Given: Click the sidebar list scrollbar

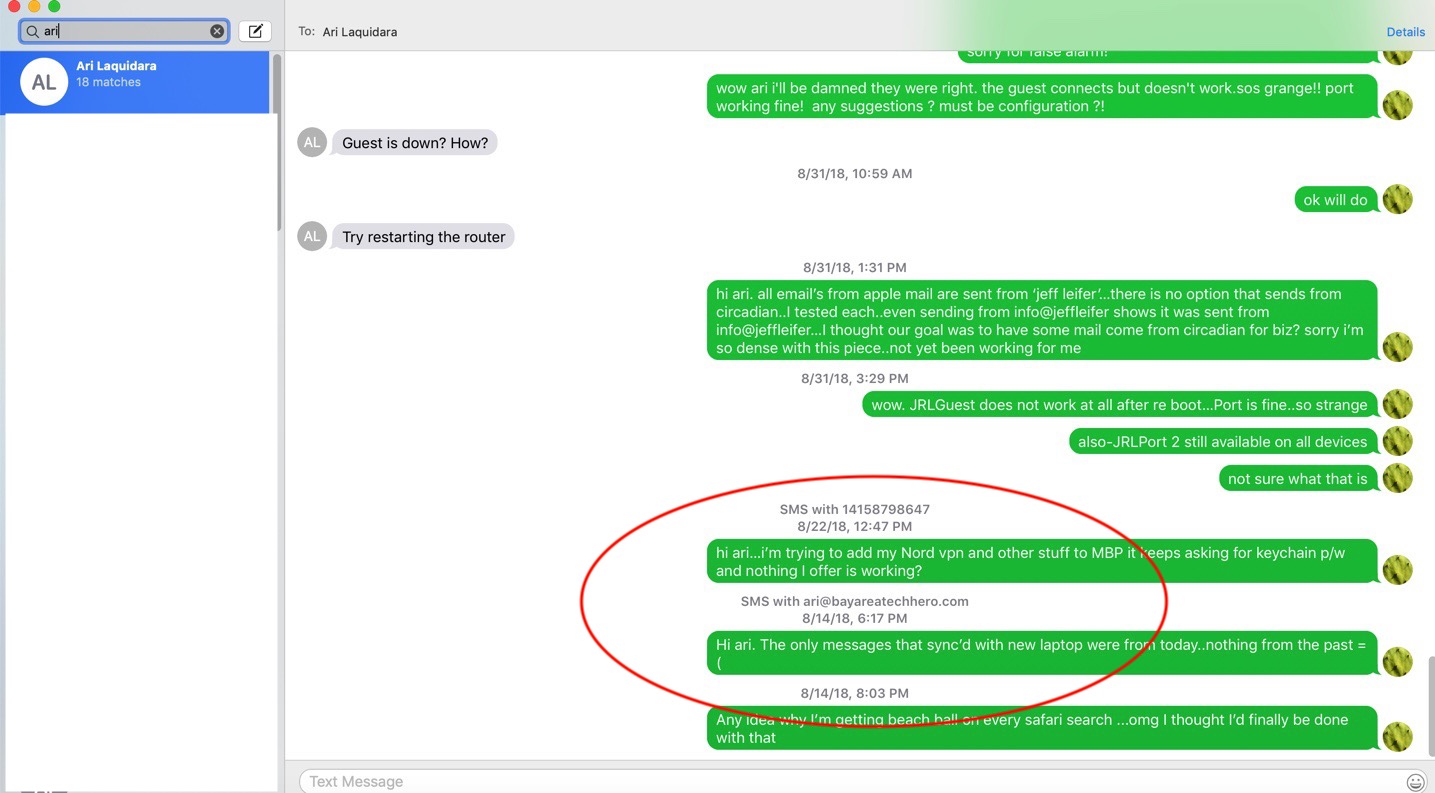Looking at the screenshot, I should click(277, 140).
